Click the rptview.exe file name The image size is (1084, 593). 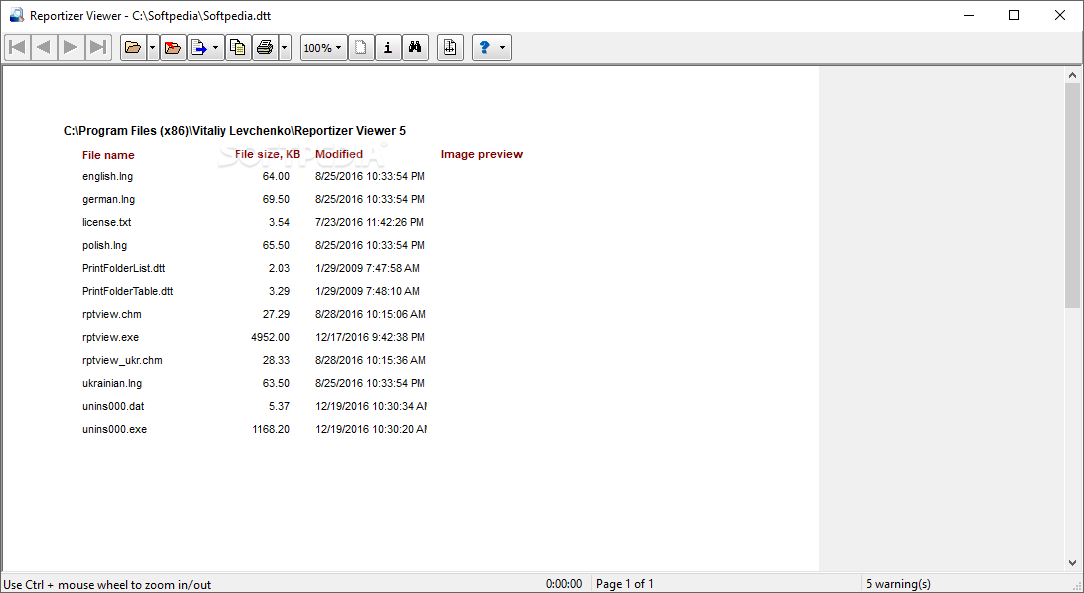coord(110,337)
